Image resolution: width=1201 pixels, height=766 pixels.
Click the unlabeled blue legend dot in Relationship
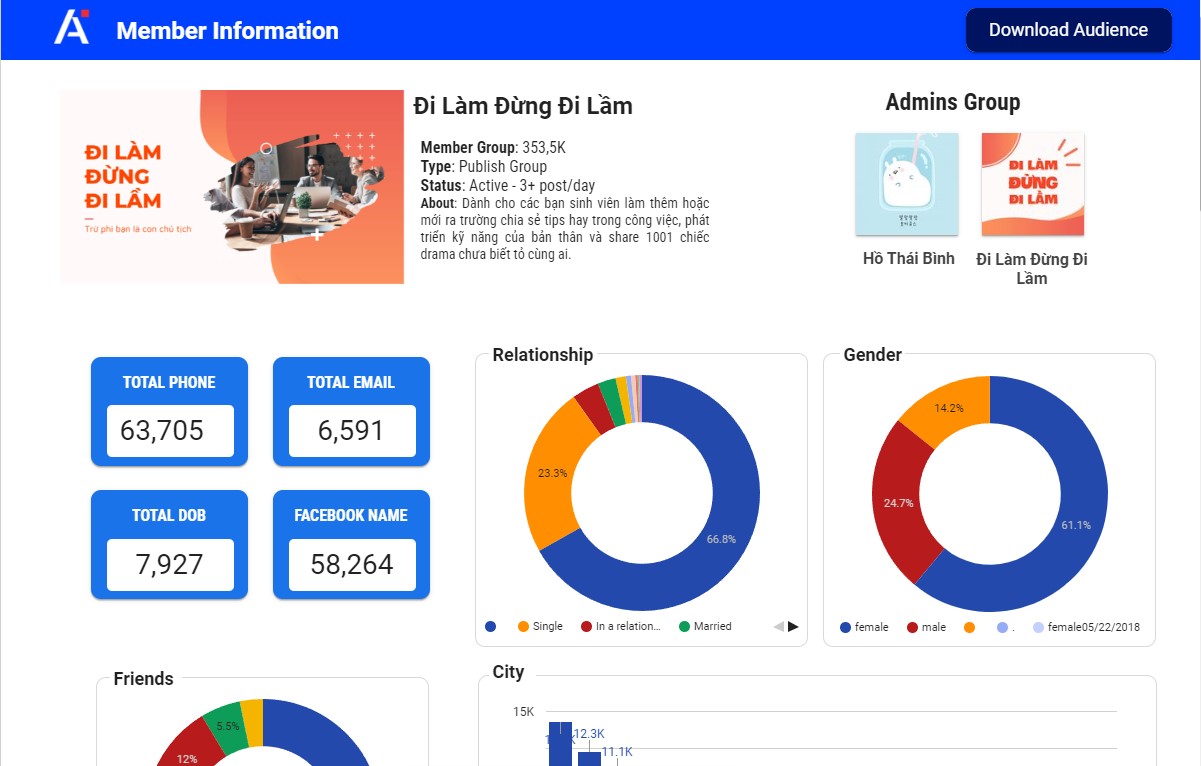(x=490, y=626)
